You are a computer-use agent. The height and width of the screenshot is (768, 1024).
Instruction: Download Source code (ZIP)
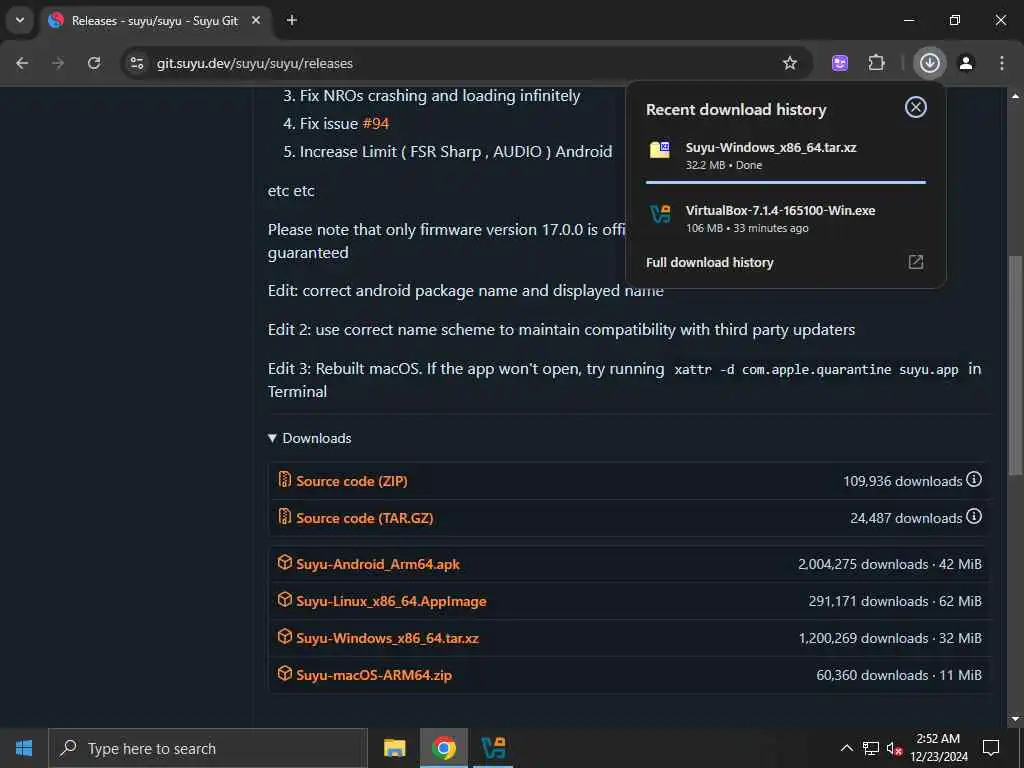pos(351,481)
